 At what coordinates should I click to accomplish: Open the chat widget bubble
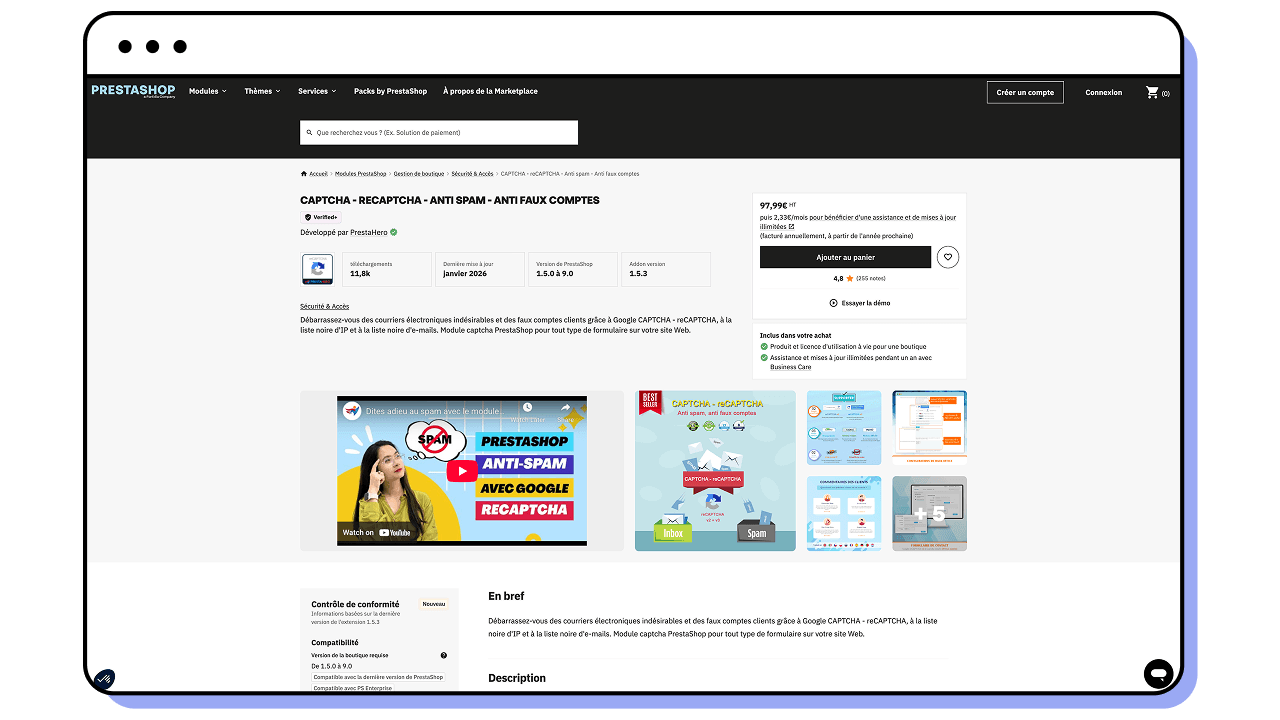(x=1158, y=673)
